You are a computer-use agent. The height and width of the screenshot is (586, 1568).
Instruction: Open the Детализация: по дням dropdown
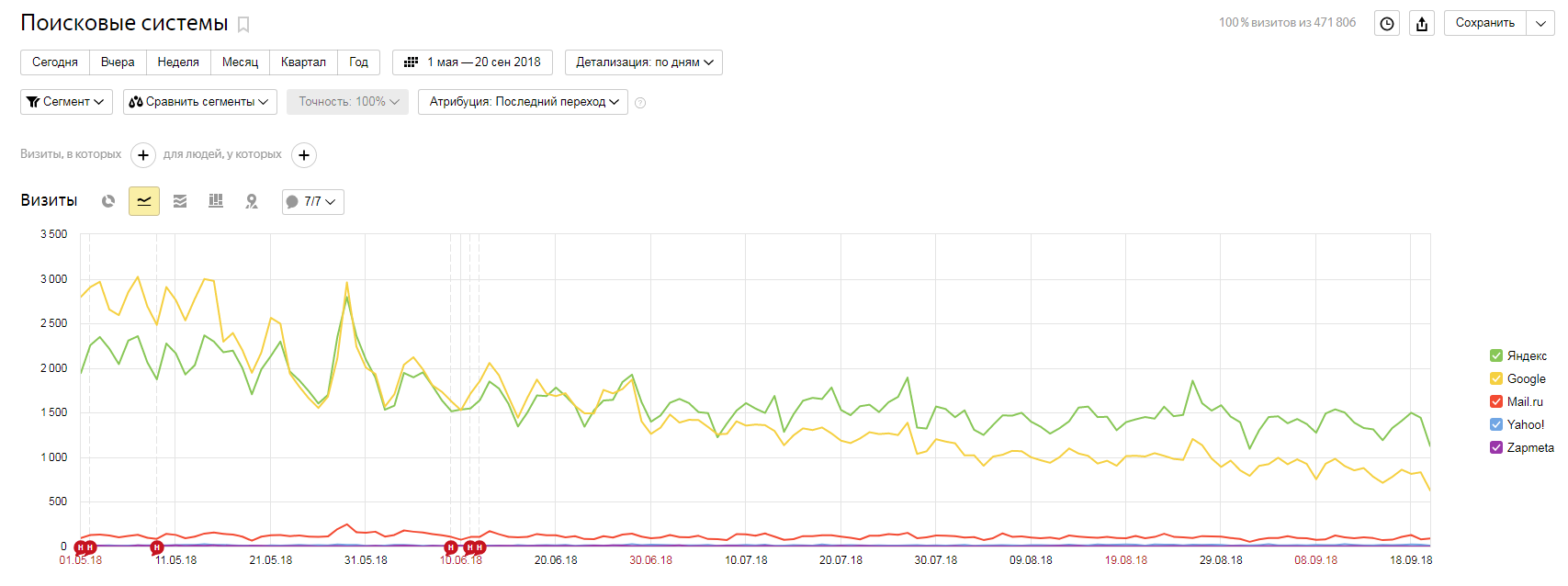(x=644, y=62)
